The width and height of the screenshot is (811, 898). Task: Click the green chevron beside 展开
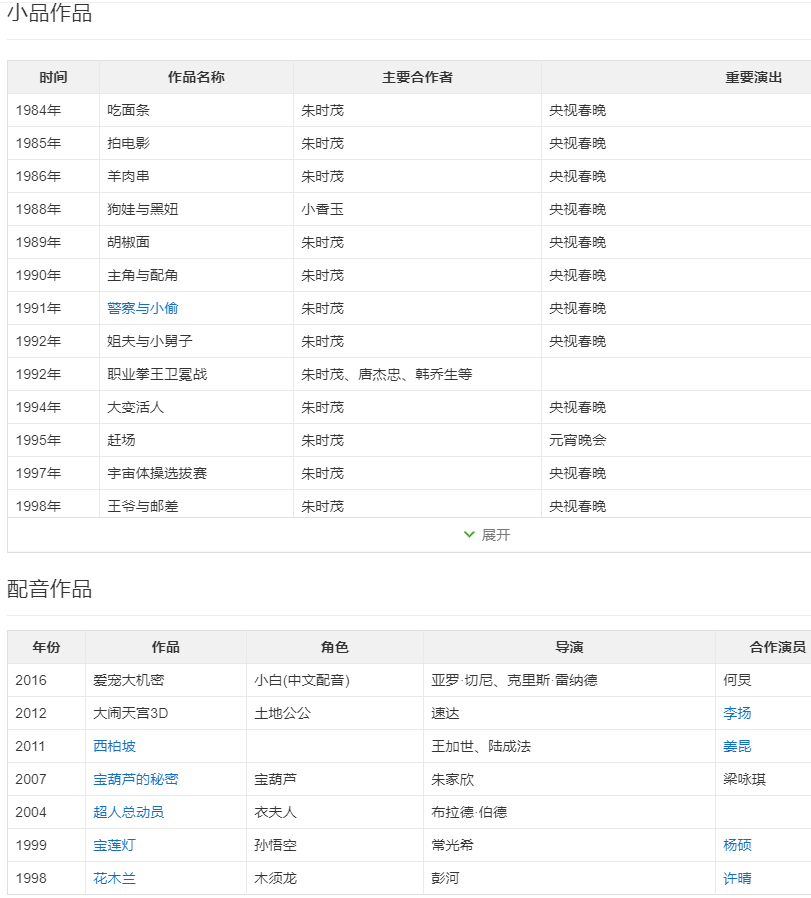[469, 535]
